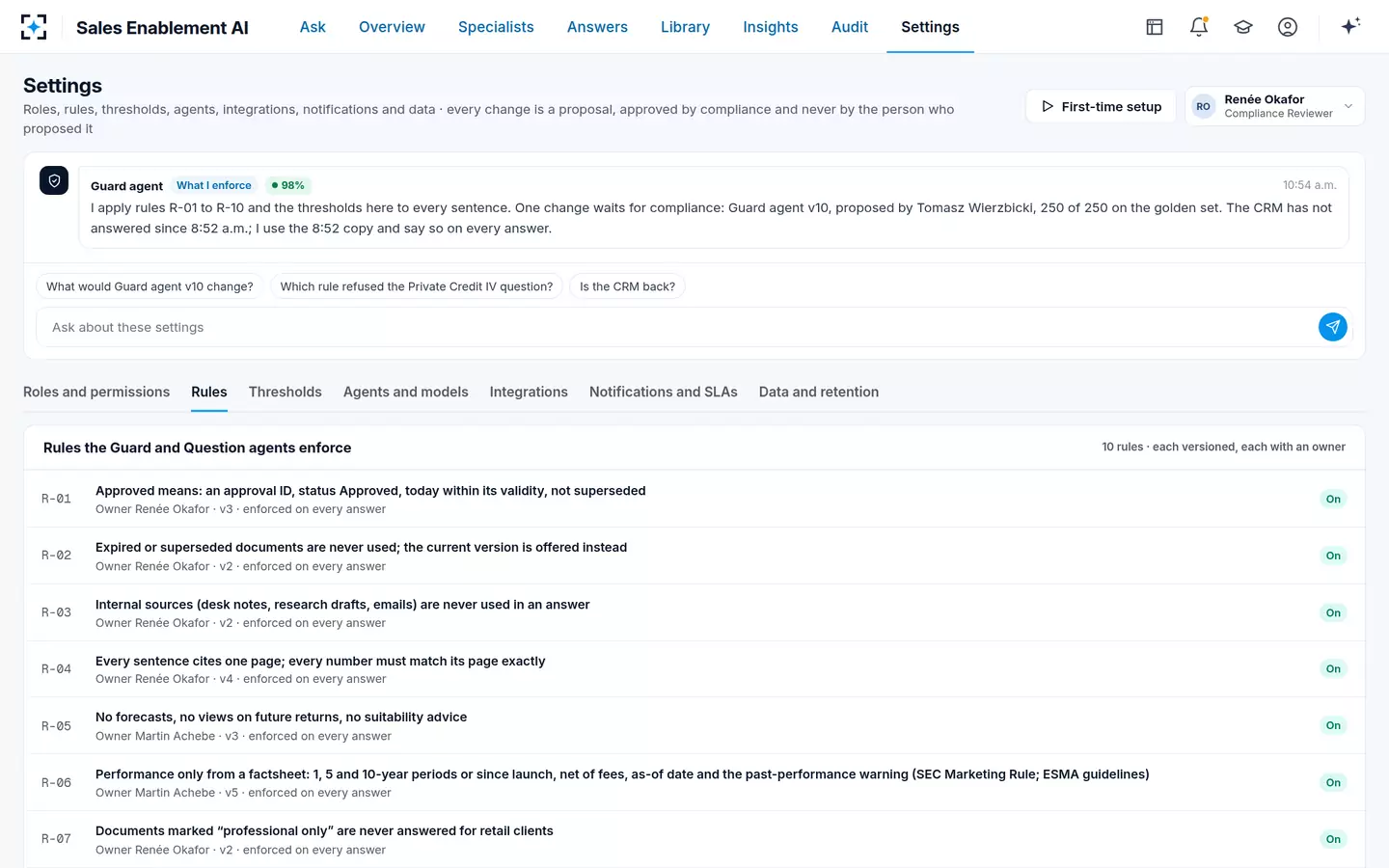Toggle the On switch for rule R-07
This screenshot has height=868, width=1389.
click(1333, 839)
